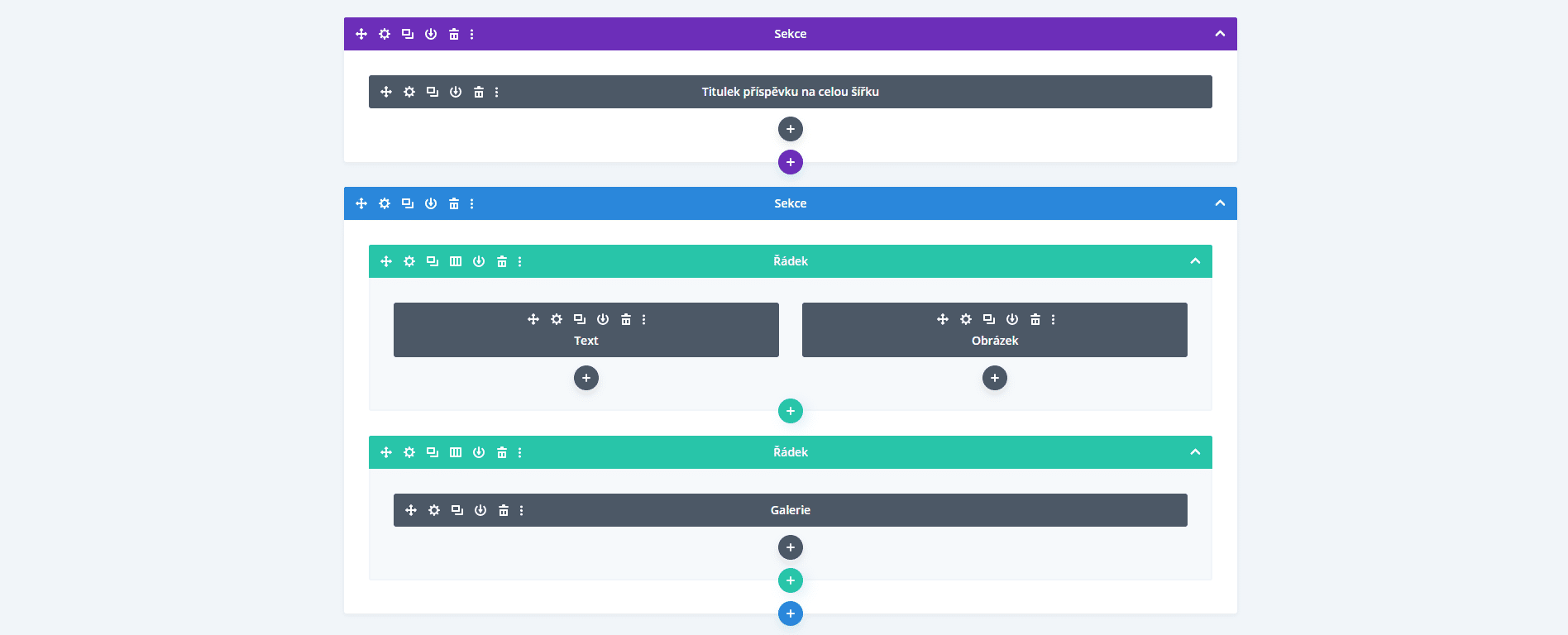Screen dimensions: 1568x635
Task: Click the Obrázek module label
Action: point(995,341)
